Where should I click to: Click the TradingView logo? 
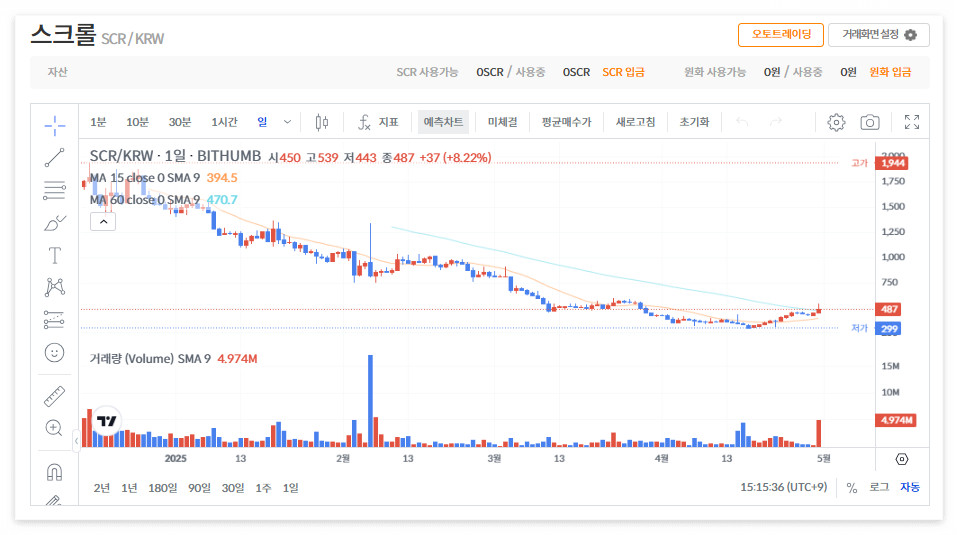[x=107, y=421]
